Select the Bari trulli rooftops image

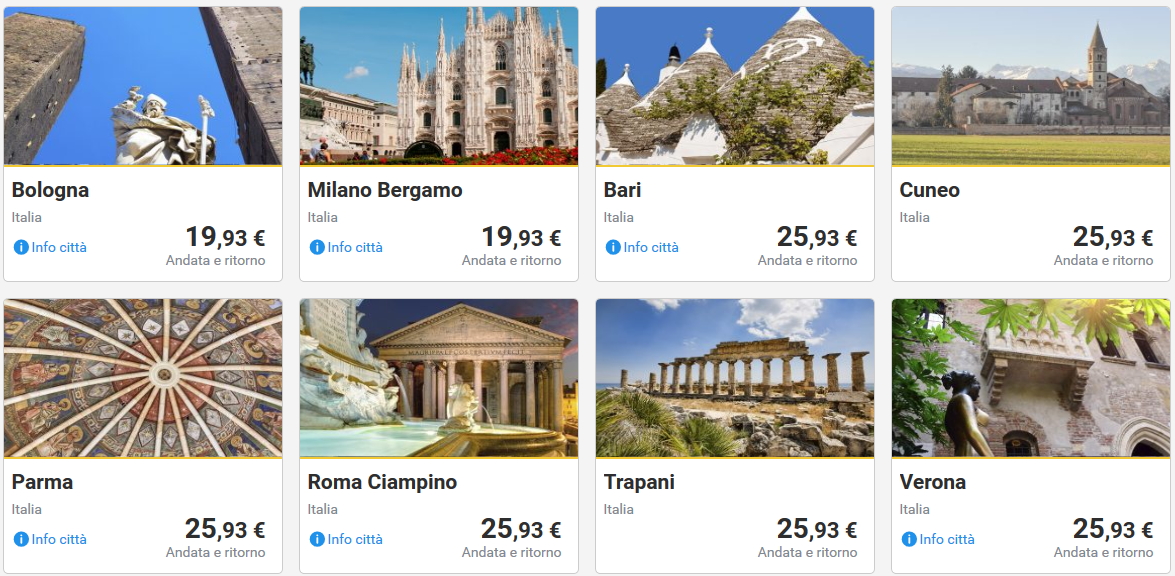735,86
